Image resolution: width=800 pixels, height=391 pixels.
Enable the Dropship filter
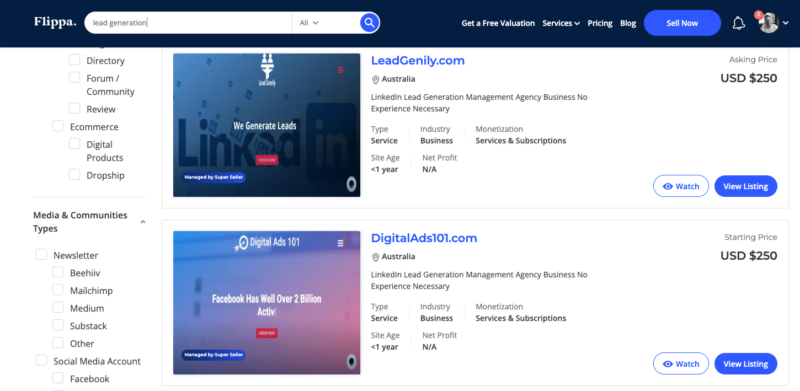74,175
